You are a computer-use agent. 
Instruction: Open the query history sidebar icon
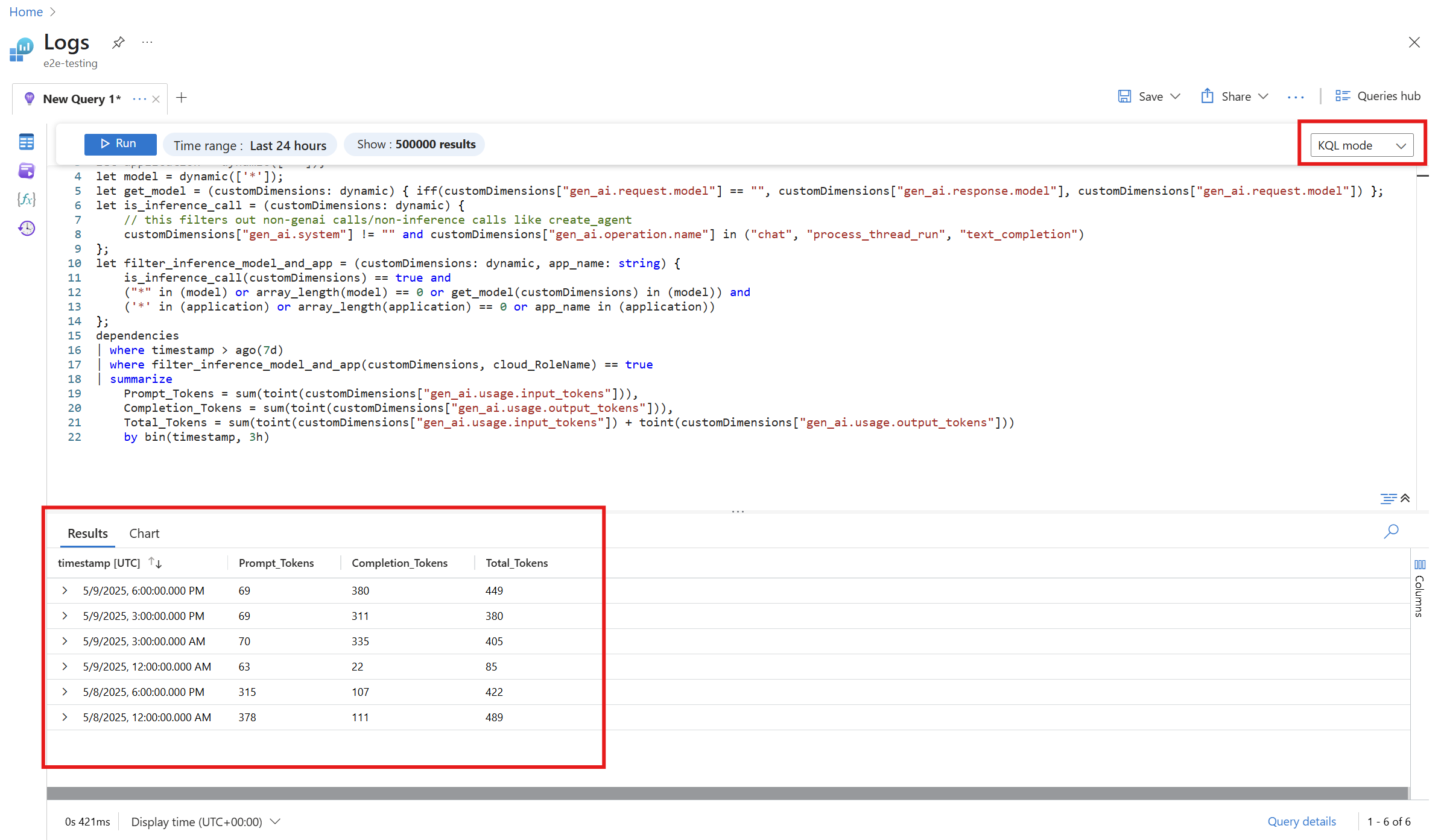(26, 228)
